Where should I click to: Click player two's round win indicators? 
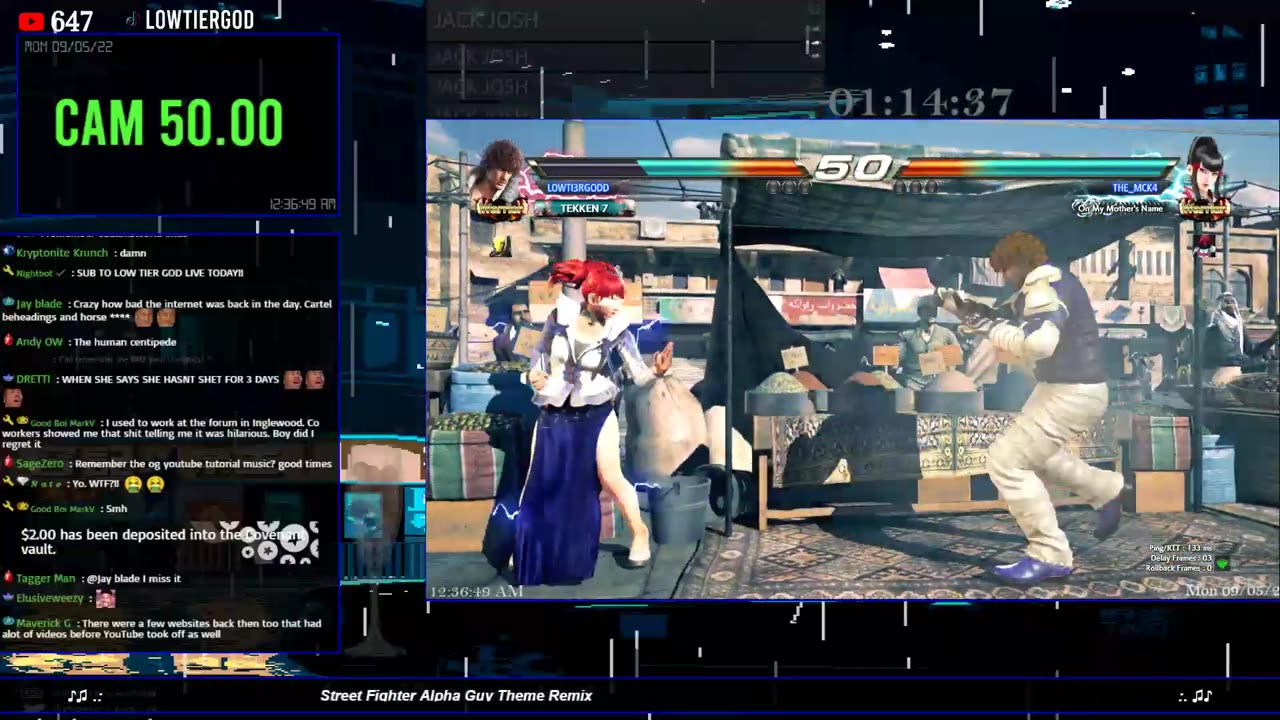coord(915,187)
